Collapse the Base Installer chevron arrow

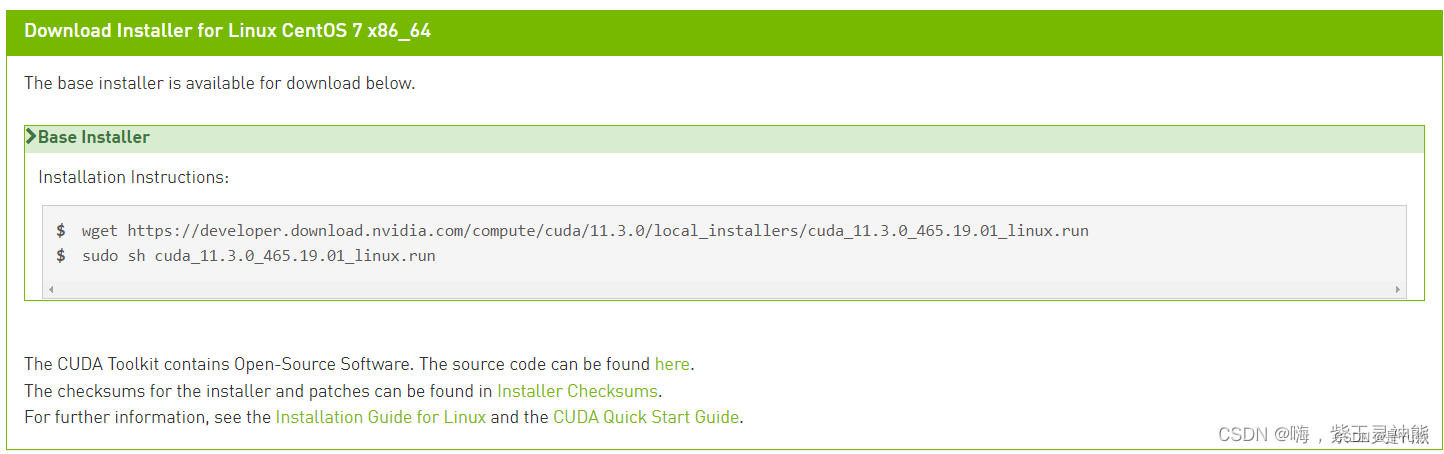coord(31,137)
